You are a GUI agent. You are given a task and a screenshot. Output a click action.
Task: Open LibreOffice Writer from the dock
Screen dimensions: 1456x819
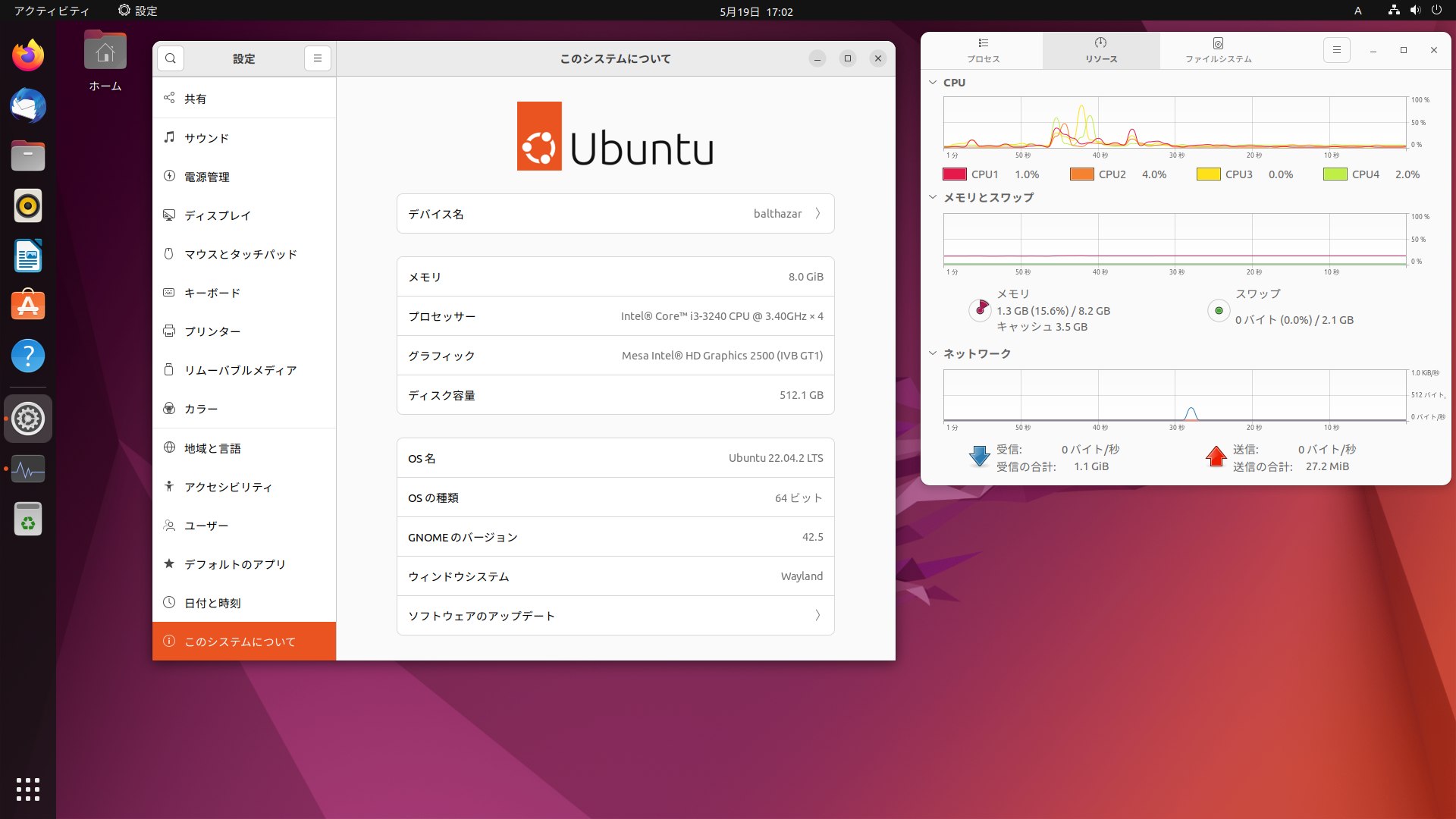[x=28, y=256]
